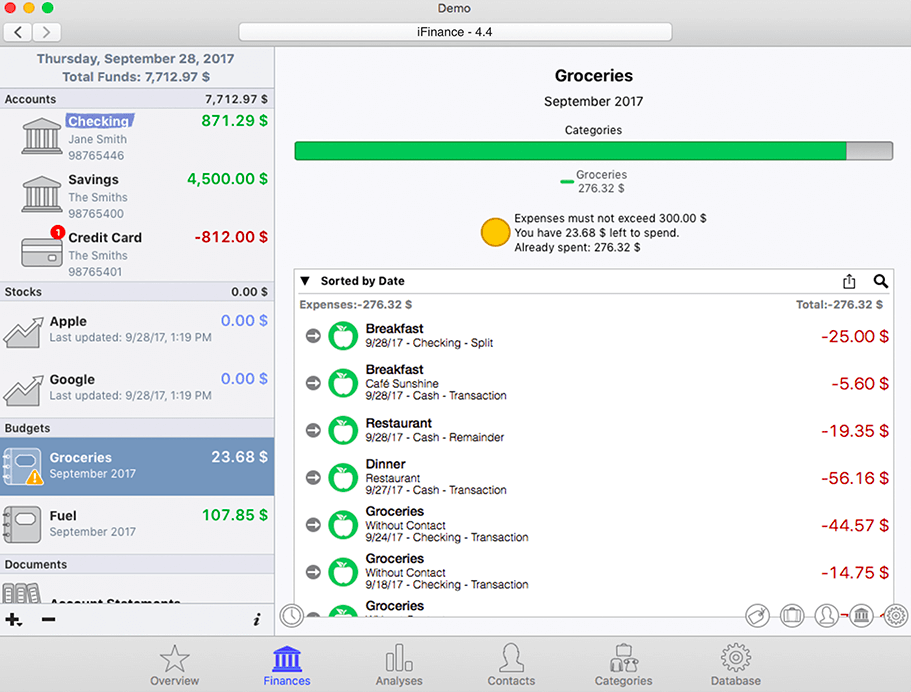Click the tag icon in bottom toolbar
This screenshot has width=911, height=692.
[758, 615]
